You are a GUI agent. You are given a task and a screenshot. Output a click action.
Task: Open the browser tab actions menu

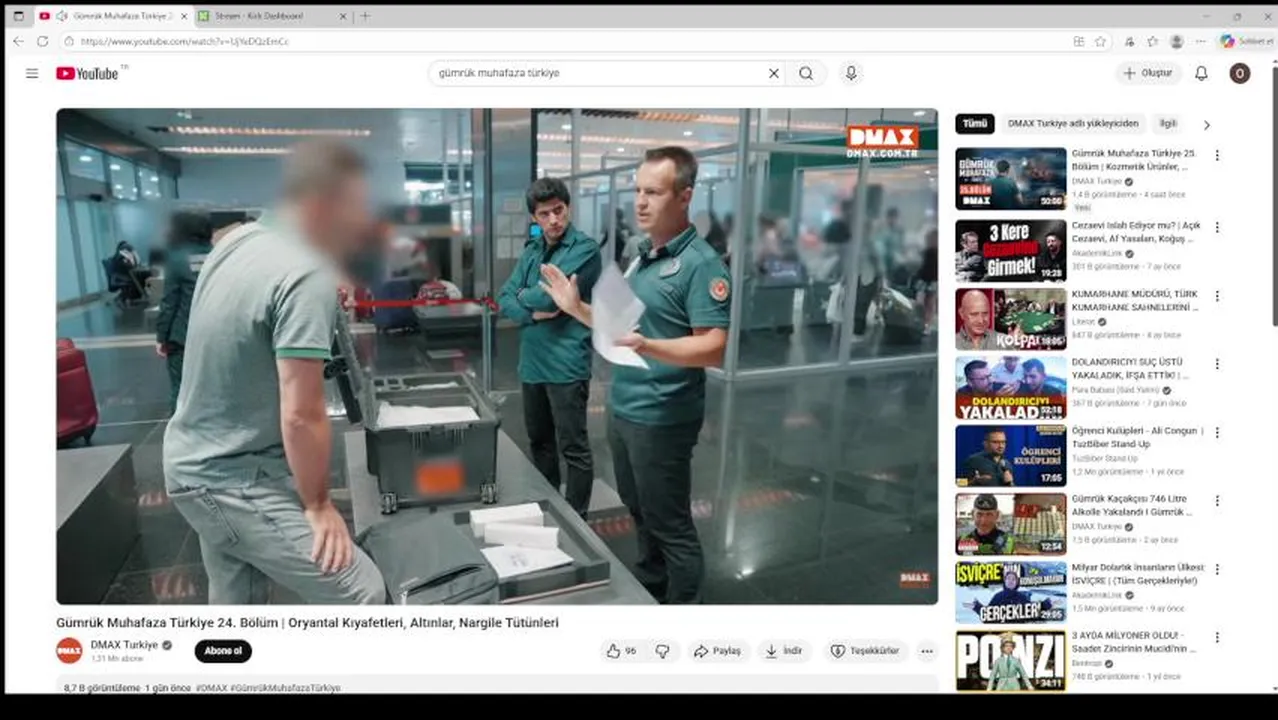18,16
